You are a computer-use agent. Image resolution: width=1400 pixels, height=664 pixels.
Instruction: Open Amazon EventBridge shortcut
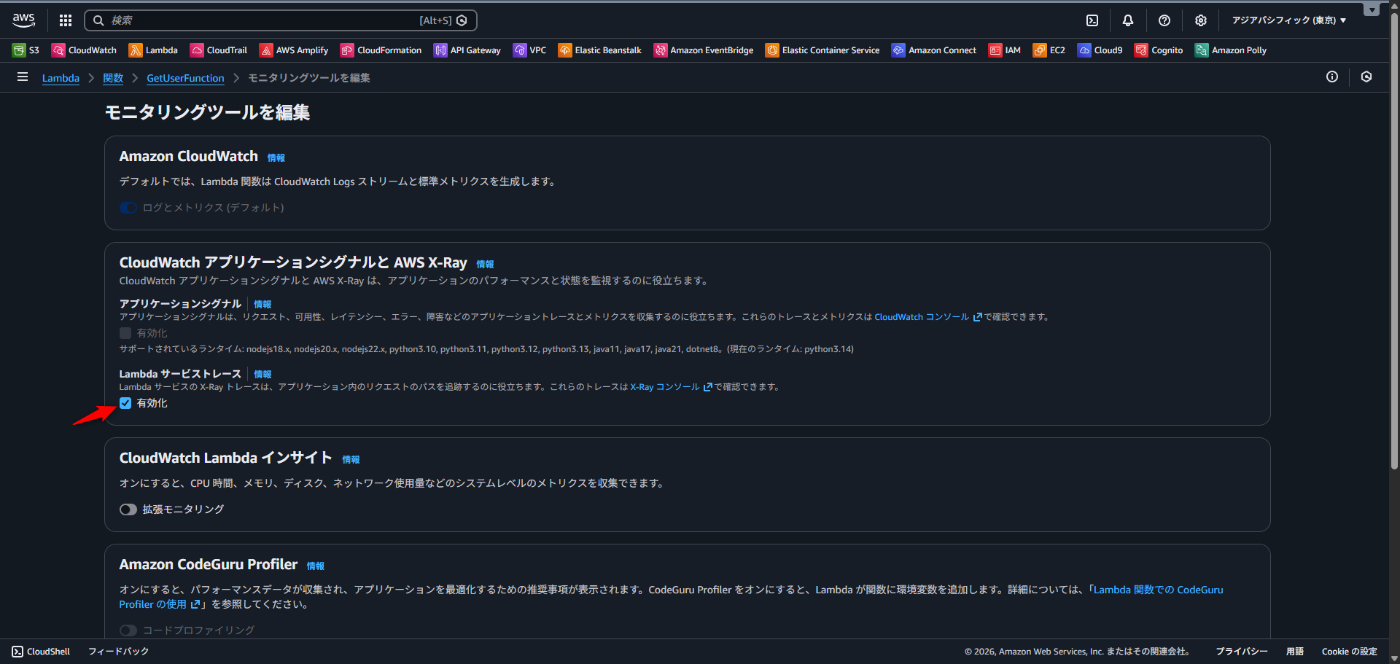pyautogui.click(x=704, y=50)
